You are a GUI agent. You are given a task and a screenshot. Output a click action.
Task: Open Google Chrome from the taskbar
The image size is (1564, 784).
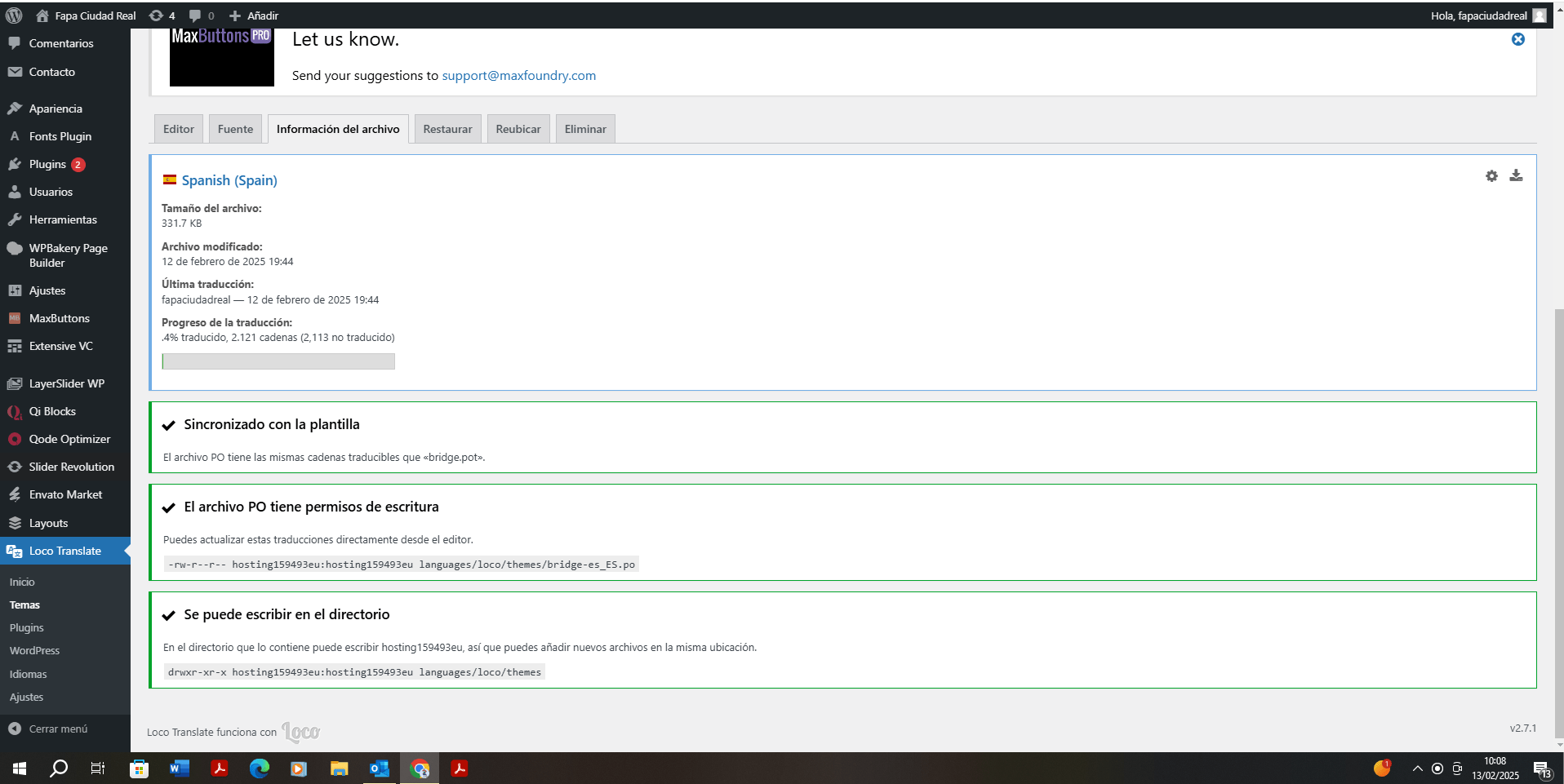point(420,768)
